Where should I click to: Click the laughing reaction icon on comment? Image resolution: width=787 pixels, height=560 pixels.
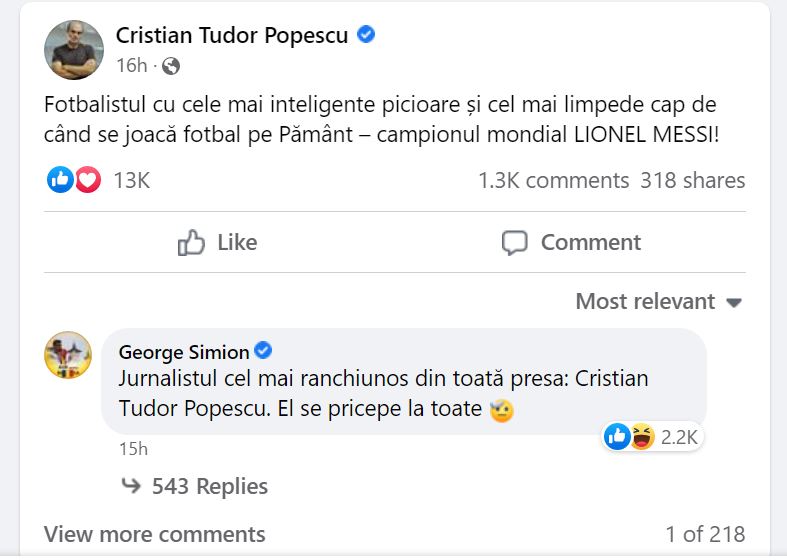[642, 436]
